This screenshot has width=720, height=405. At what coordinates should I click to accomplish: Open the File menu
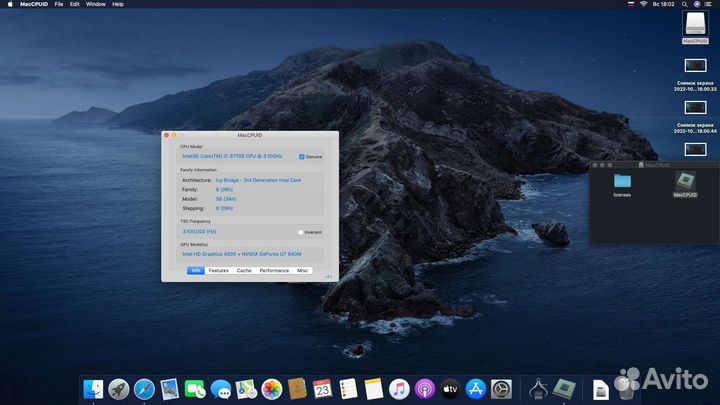[59, 4]
